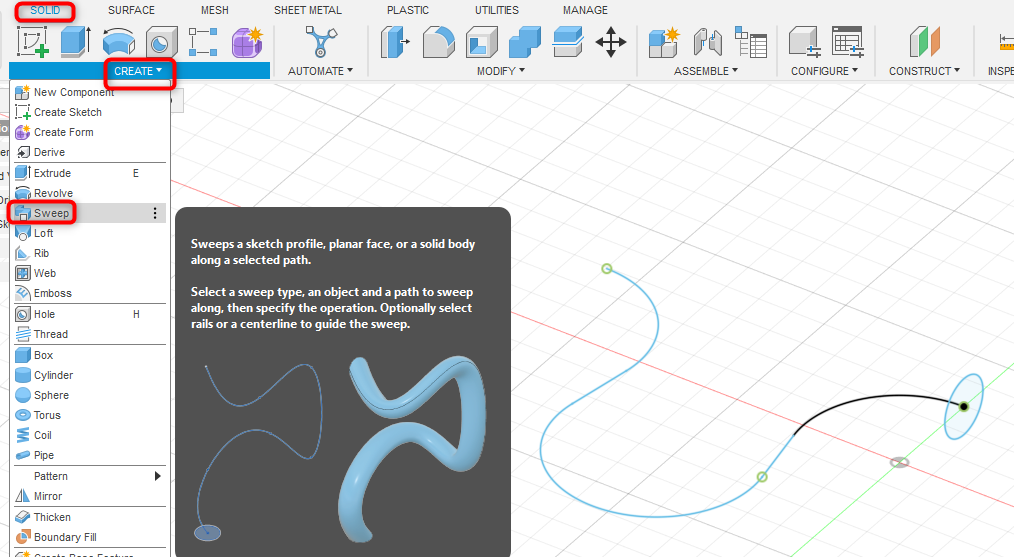1014x557 pixels.
Task: Click the Hole toolbar icon
Action: [x=161, y=42]
